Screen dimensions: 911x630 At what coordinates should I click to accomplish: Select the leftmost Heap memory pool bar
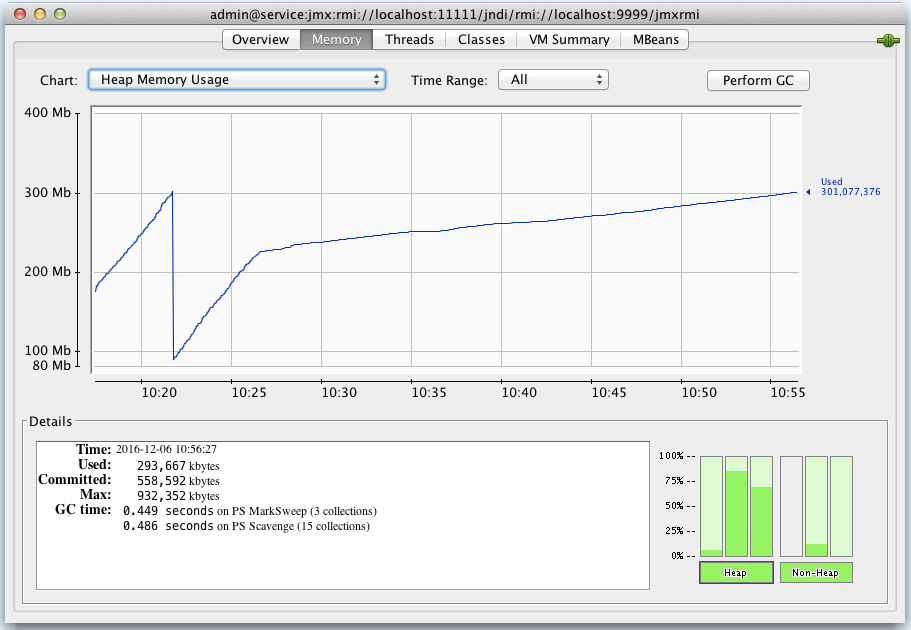711,506
